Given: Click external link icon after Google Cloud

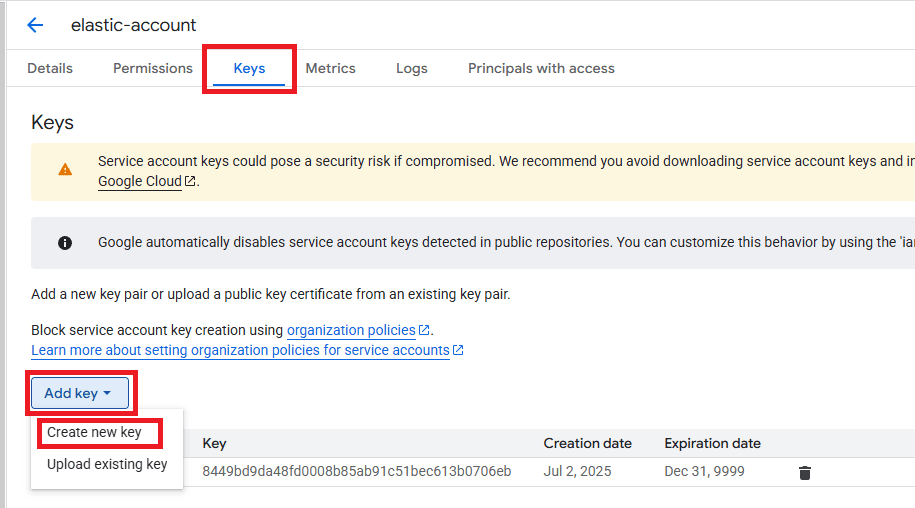Looking at the screenshot, I should (190, 182).
